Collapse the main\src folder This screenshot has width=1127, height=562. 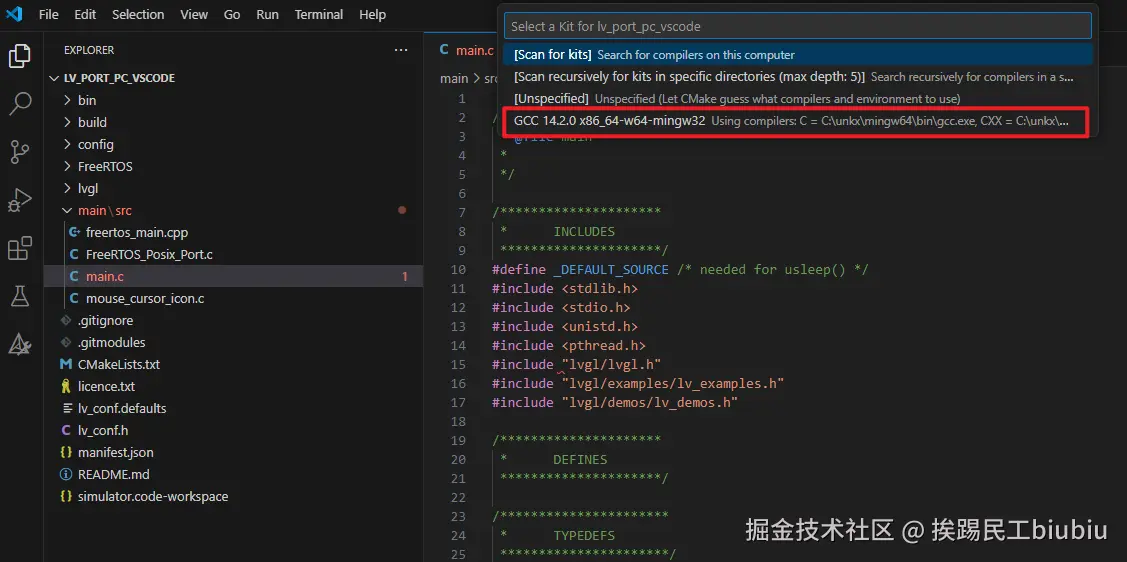pyautogui.click(x=234, y=211)
